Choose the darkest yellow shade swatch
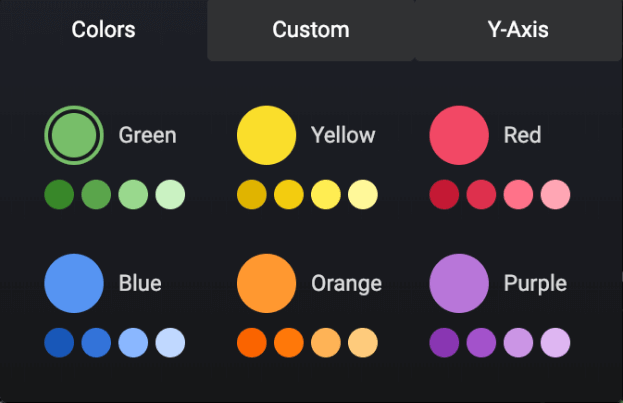 click(x=252, y=194)
